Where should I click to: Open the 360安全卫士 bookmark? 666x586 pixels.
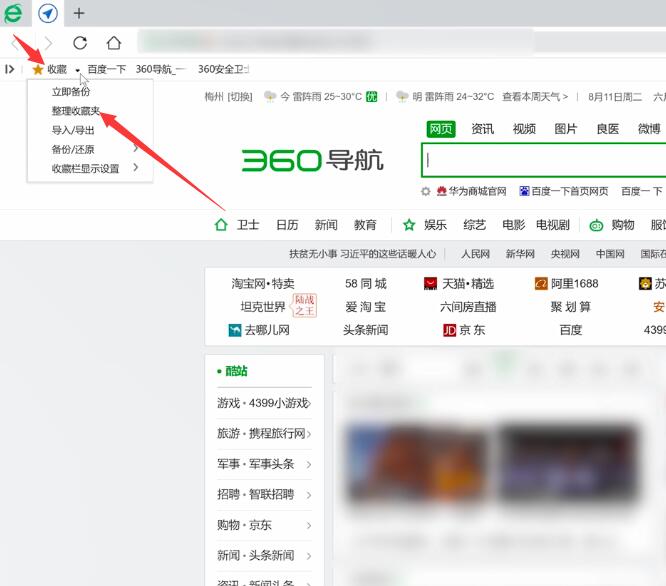pyautogui.click(x=223, y=69)
